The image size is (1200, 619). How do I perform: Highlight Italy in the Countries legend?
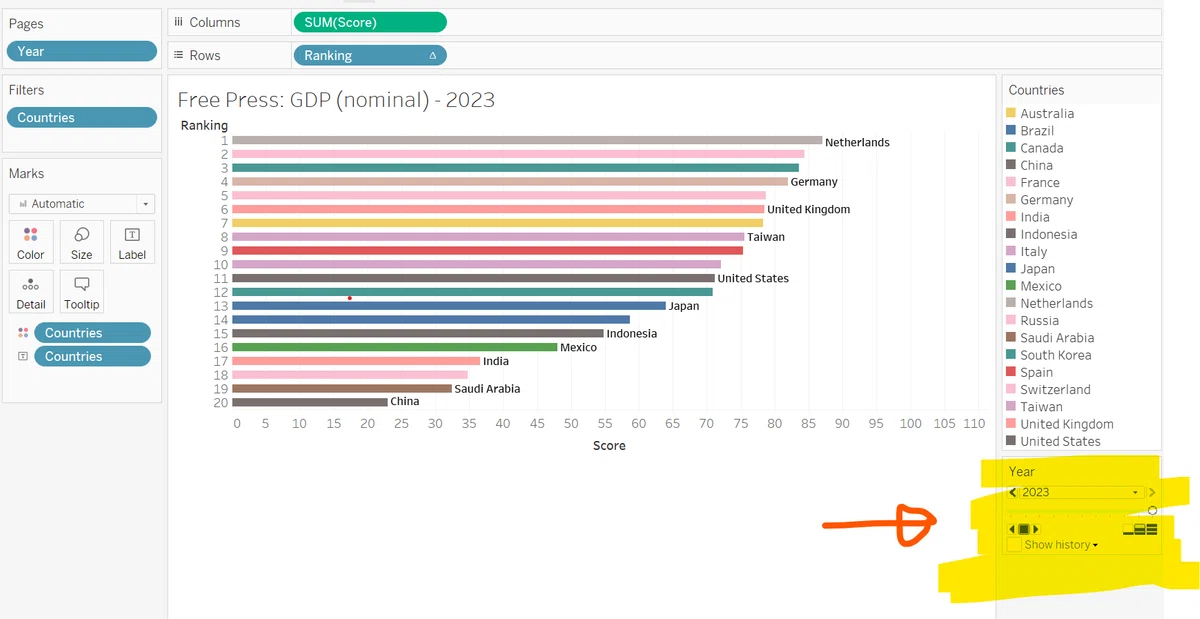click(x=1034, y=252)
